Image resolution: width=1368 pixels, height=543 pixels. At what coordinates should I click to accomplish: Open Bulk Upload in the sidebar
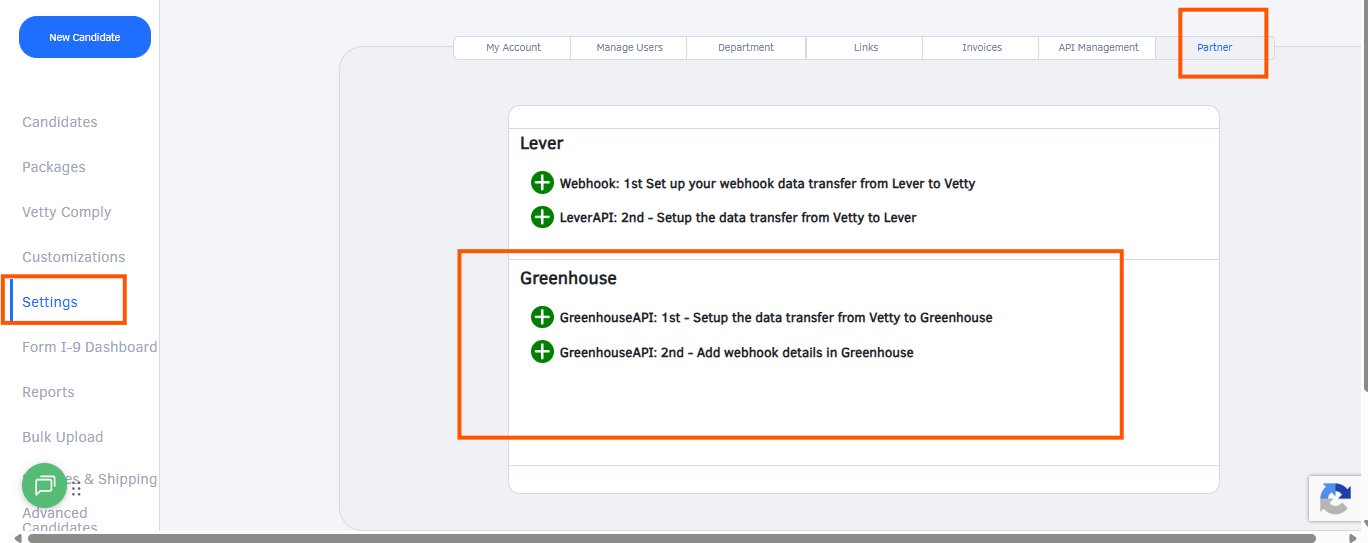(63, 437)
